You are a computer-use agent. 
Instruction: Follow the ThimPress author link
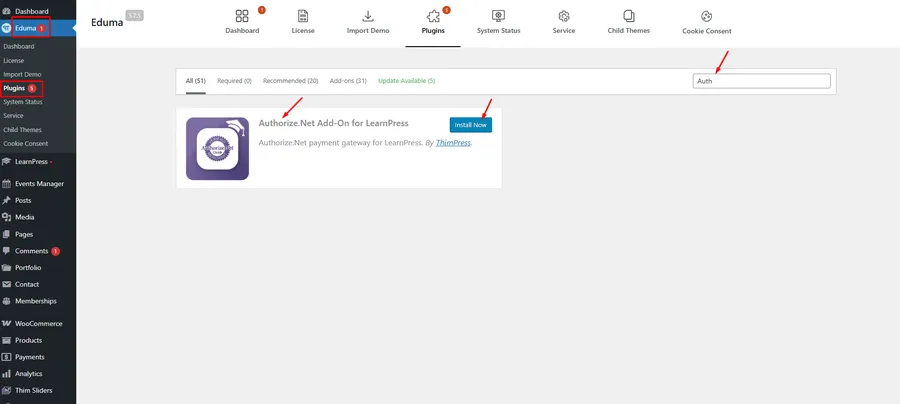click(x=453, y=143)
